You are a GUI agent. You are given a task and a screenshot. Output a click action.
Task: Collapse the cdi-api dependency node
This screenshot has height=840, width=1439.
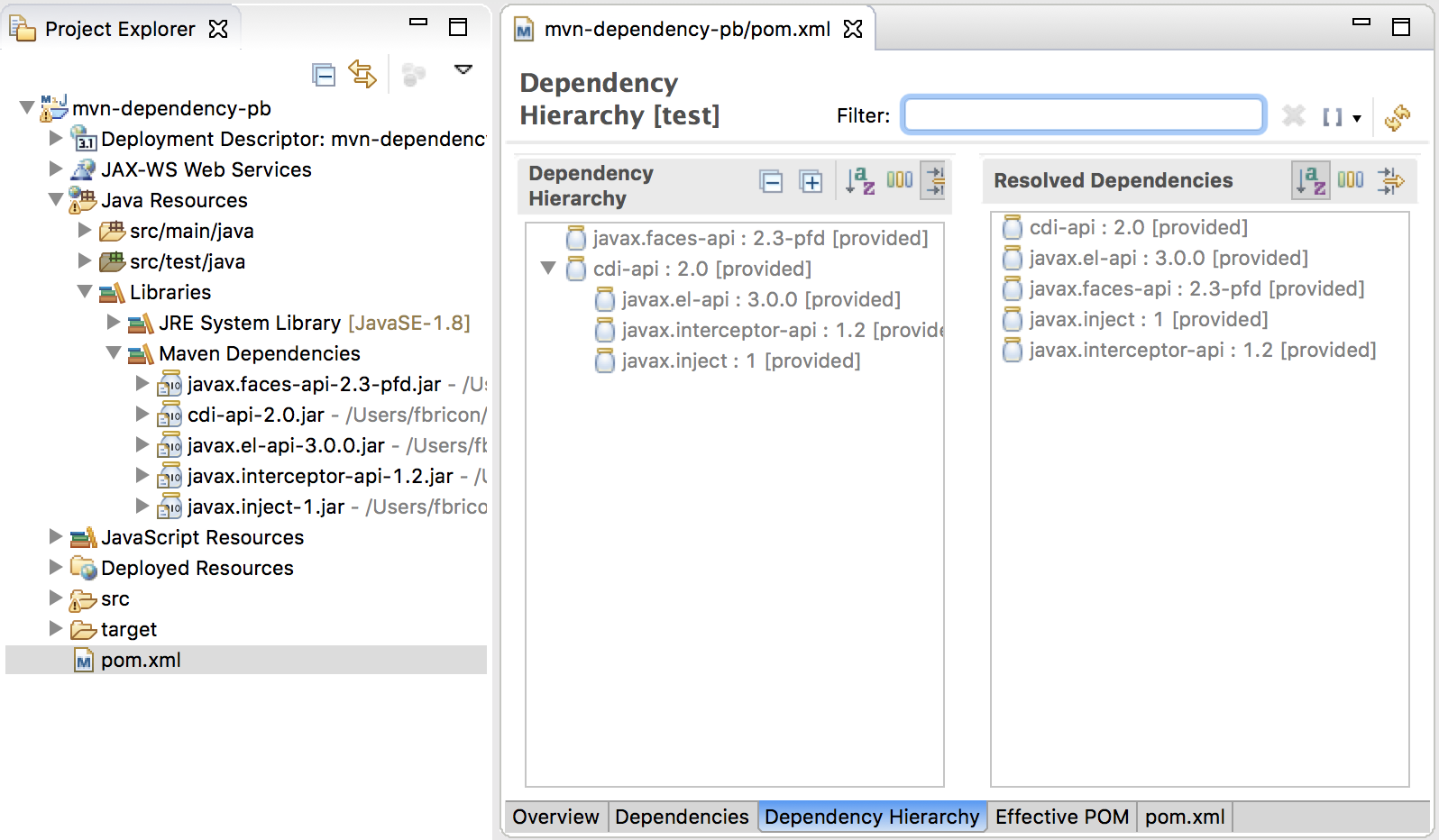click(x=547, y=269)
